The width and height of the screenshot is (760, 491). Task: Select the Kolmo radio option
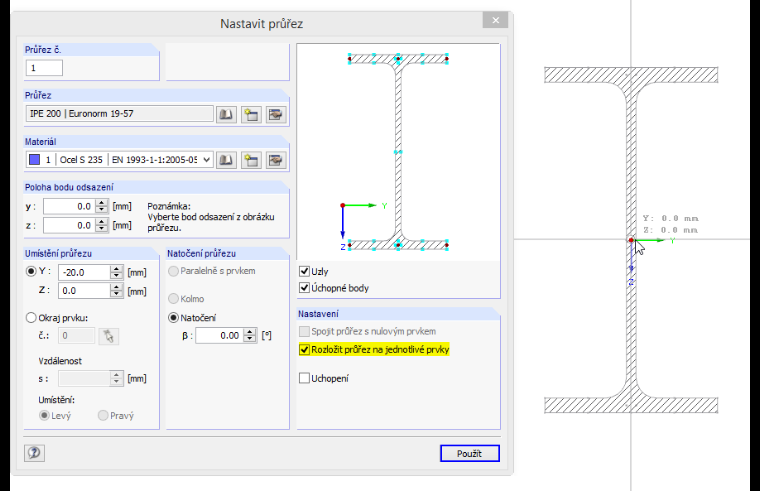pos(173,299)
